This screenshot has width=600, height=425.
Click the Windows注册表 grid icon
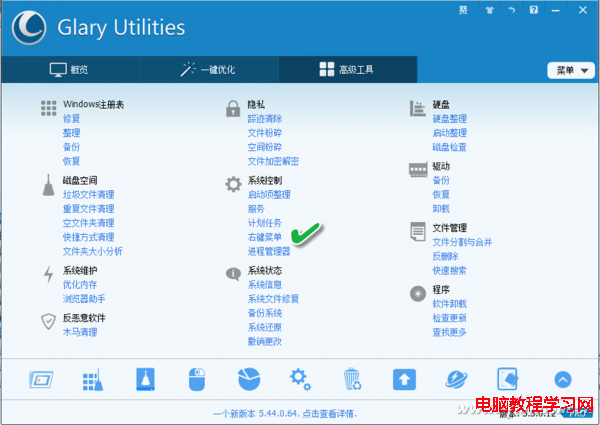click(x=49, y=108)
